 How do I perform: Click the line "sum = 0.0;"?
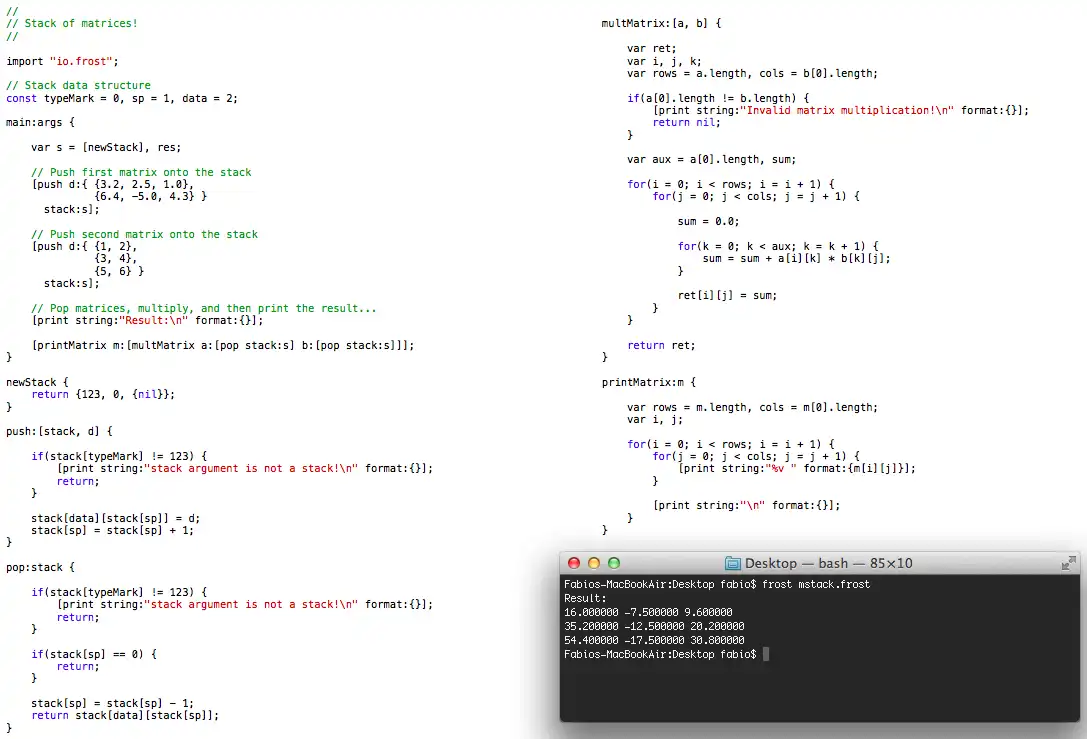[708, 221]
